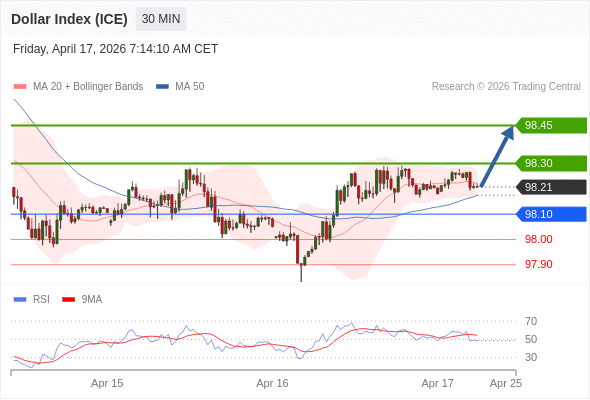
Task: Click the Apr 17 axis date
Action: pos(438,383)
